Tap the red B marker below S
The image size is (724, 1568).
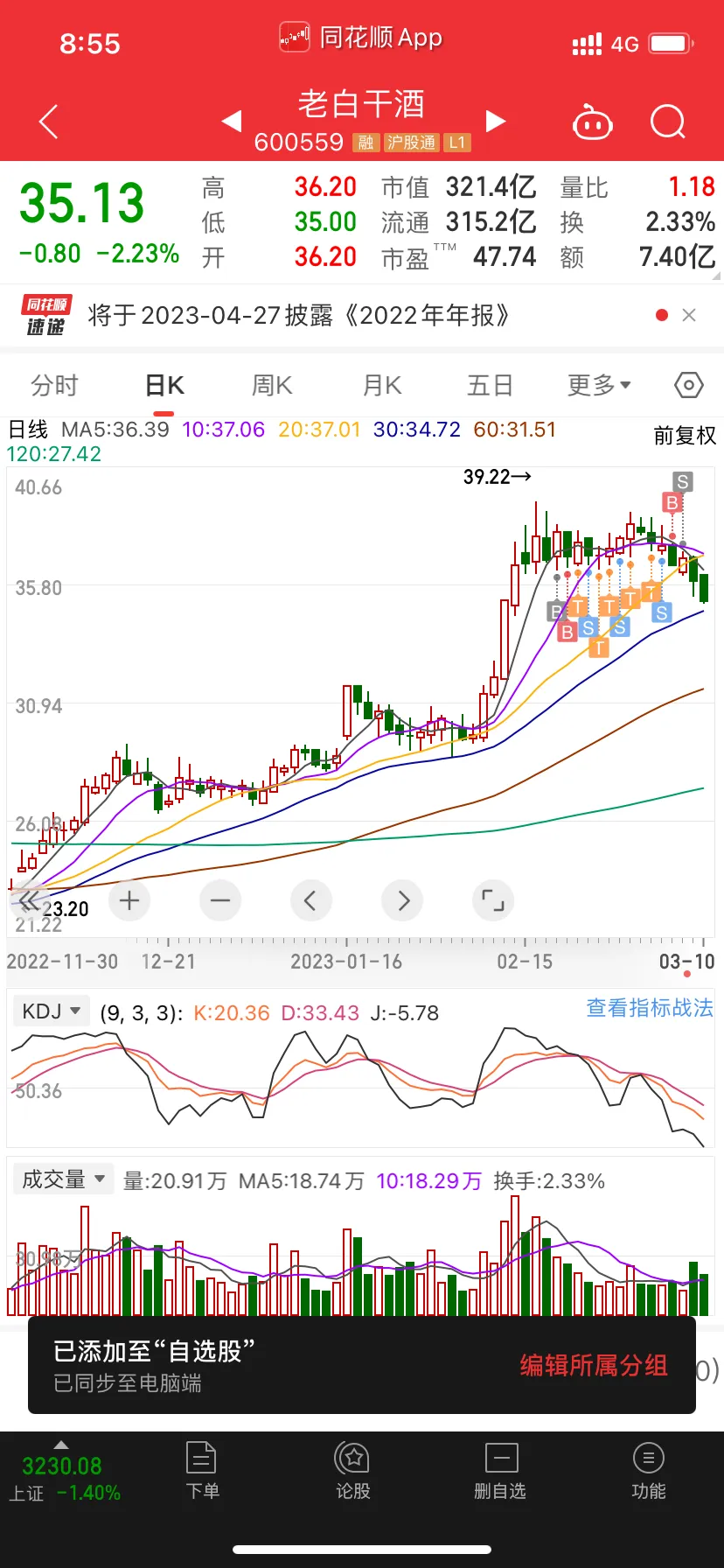(x=672, y=502)
